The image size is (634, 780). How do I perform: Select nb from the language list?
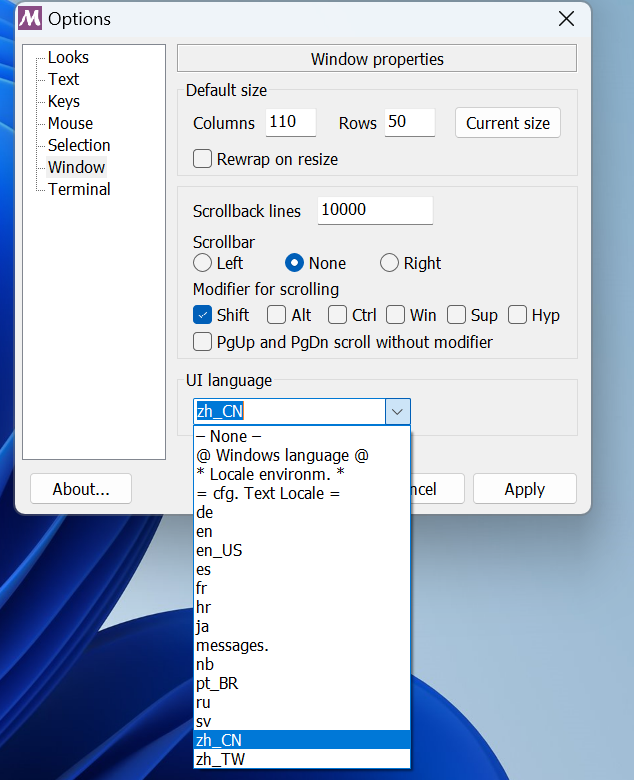tap(302, 664)
